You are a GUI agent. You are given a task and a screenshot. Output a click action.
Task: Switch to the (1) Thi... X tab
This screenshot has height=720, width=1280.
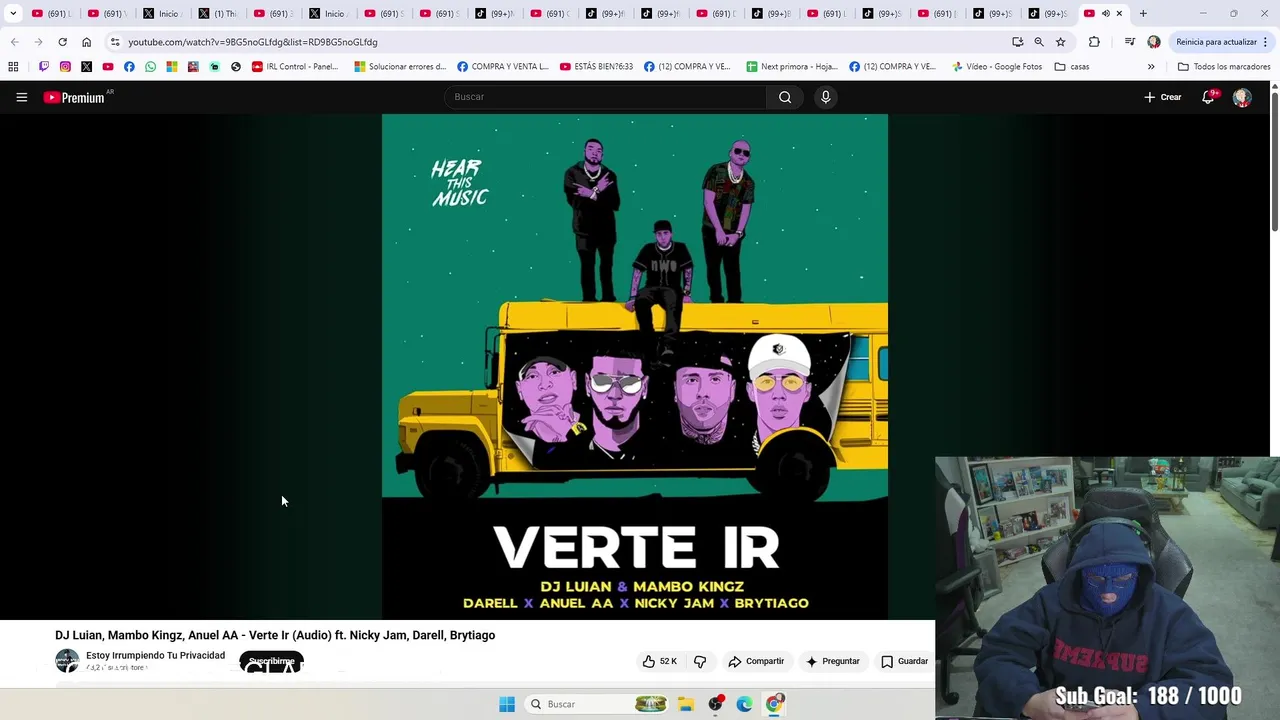pos(217,14)
